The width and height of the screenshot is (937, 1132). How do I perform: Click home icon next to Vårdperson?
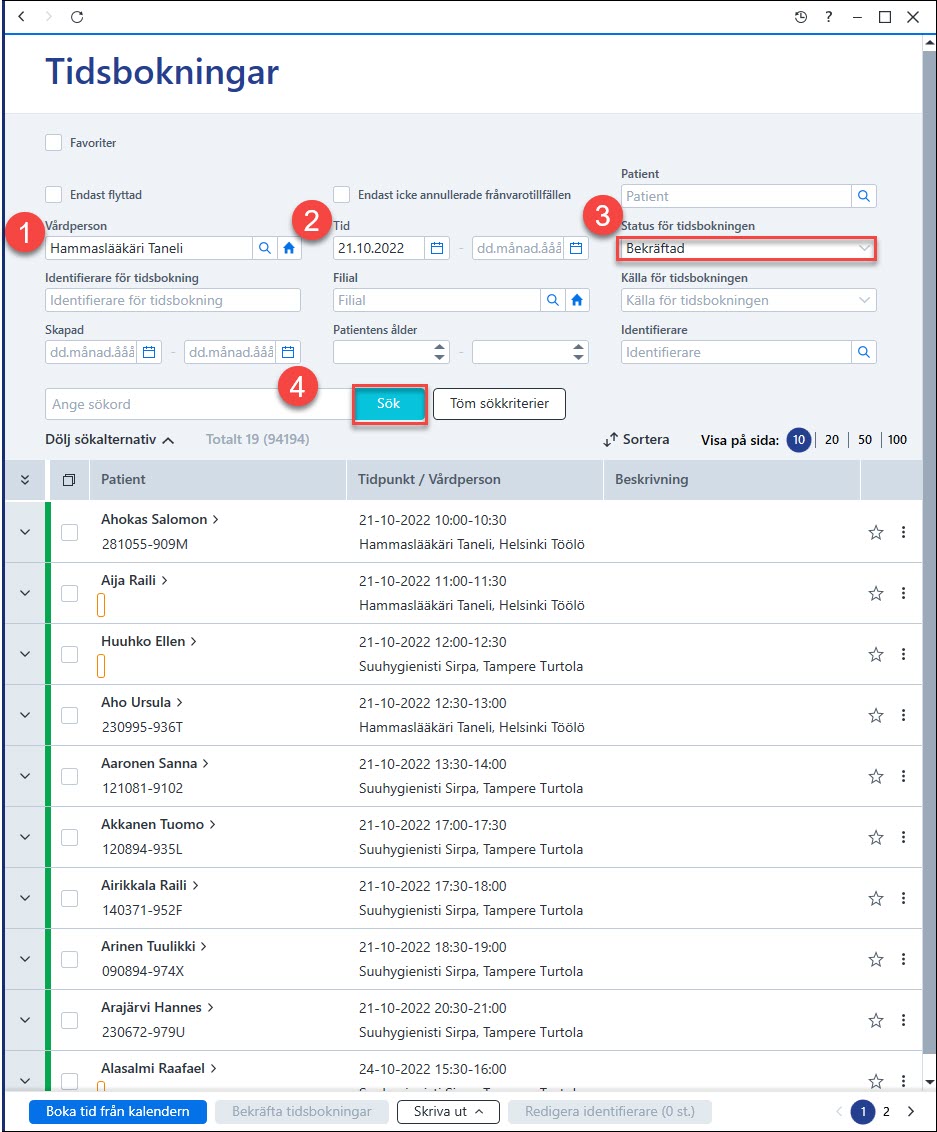tap(289, 248)
